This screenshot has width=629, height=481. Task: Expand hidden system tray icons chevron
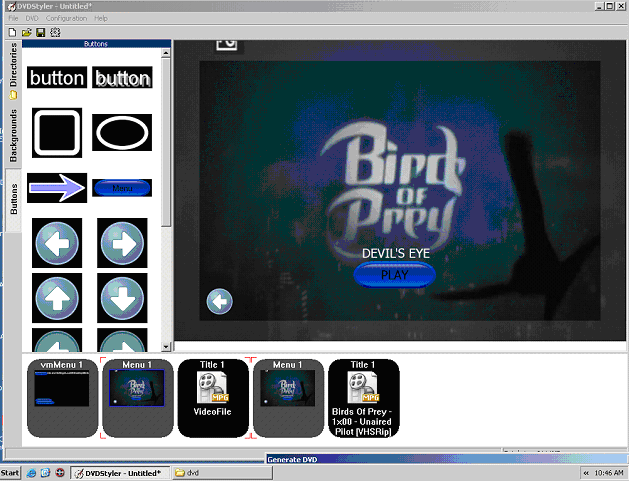click(586, 473)
